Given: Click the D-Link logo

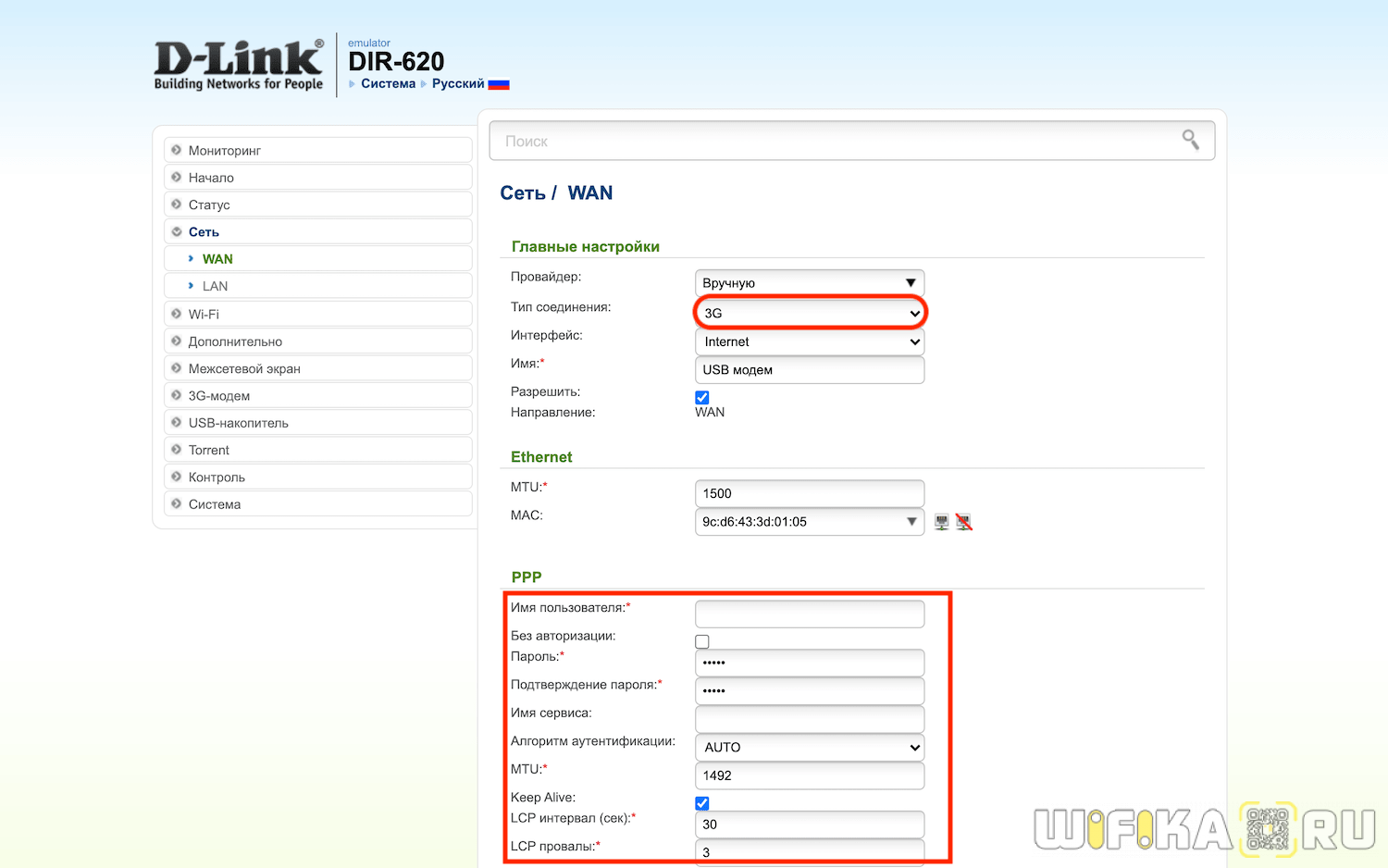Looking at the screenshot, I should 239,65.
